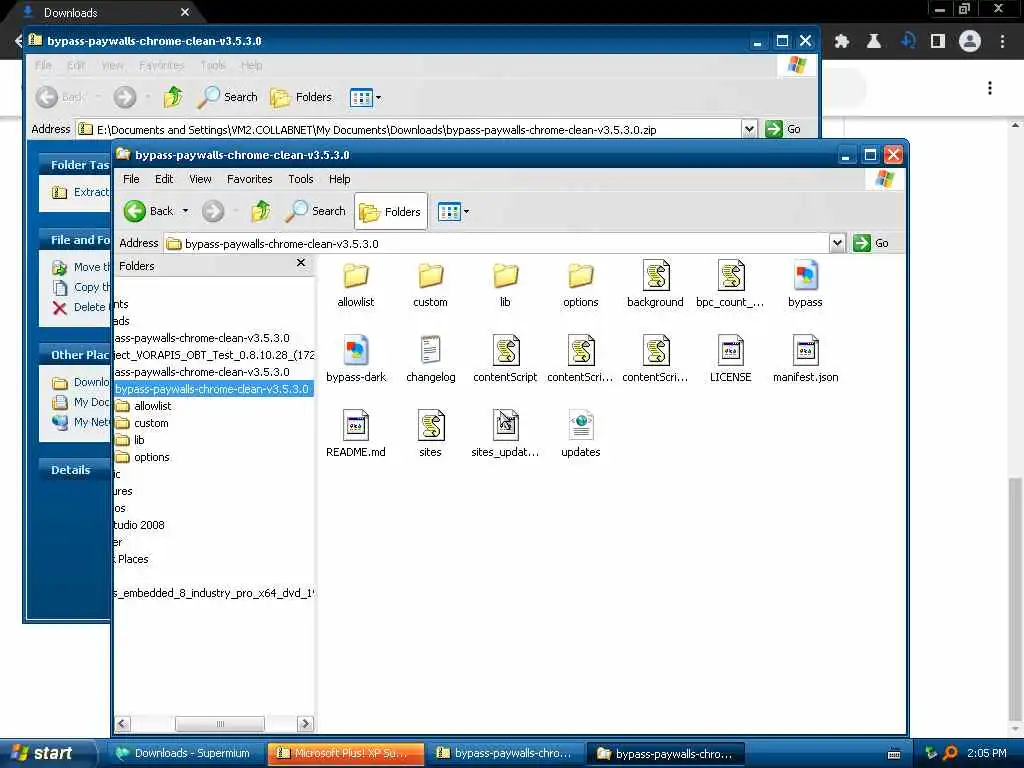Viewport: 1024px width, 768px height.
Task: Open browser extensions puzzle icon
Action: point(842,42)
